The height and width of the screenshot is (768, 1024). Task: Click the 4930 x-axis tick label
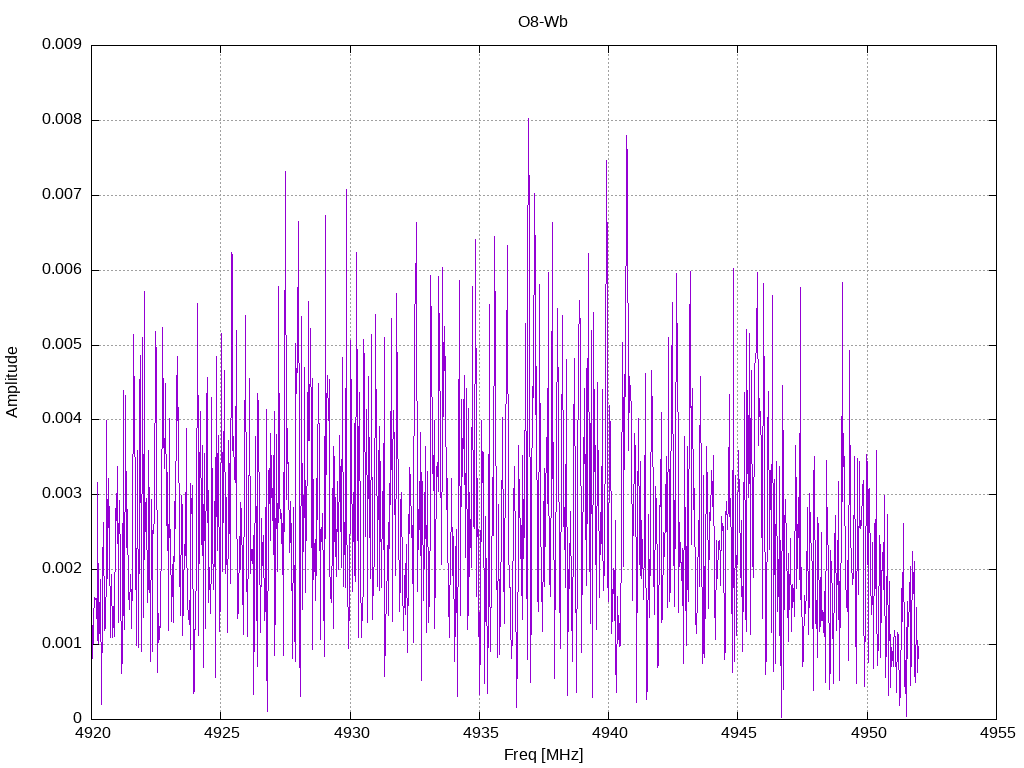(351, 733)
